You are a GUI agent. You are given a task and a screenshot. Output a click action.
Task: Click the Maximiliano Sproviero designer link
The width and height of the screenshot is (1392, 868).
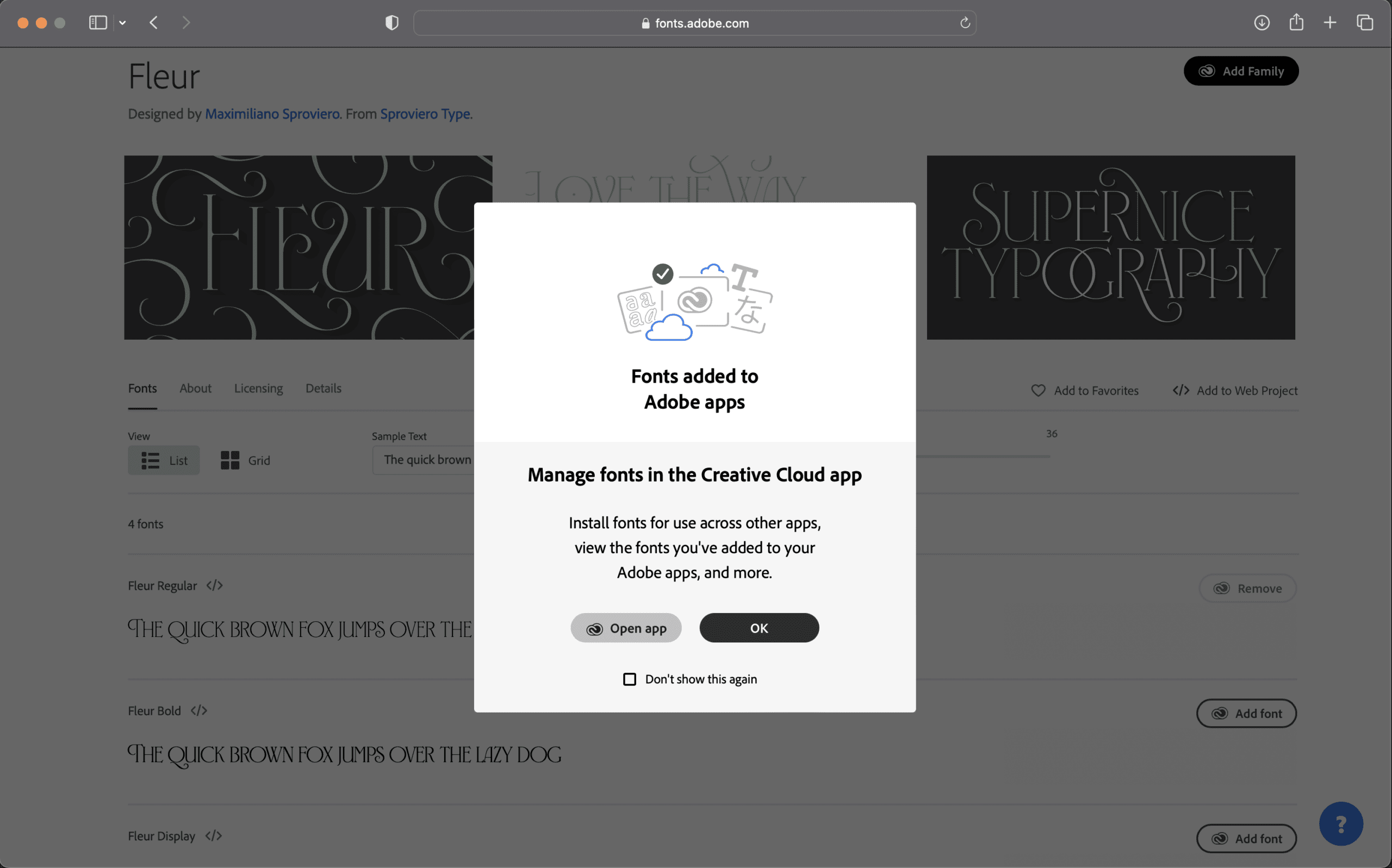point(271,113)
